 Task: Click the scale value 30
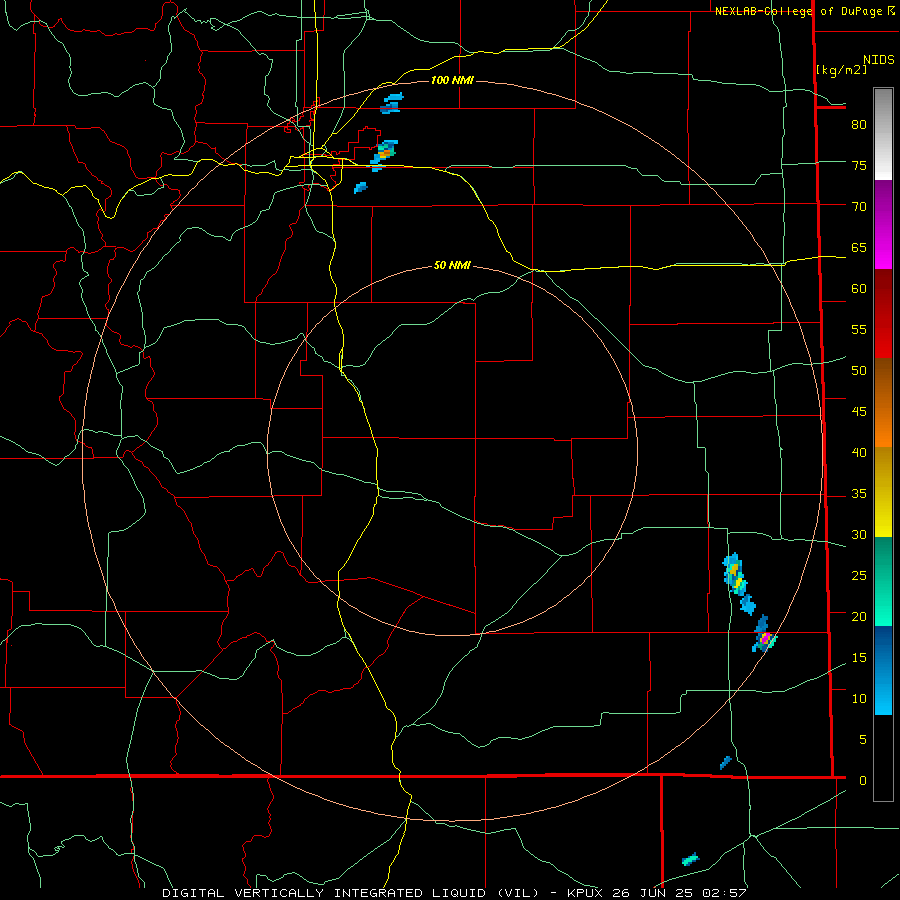pyautogui.click(x=859, y=534)
